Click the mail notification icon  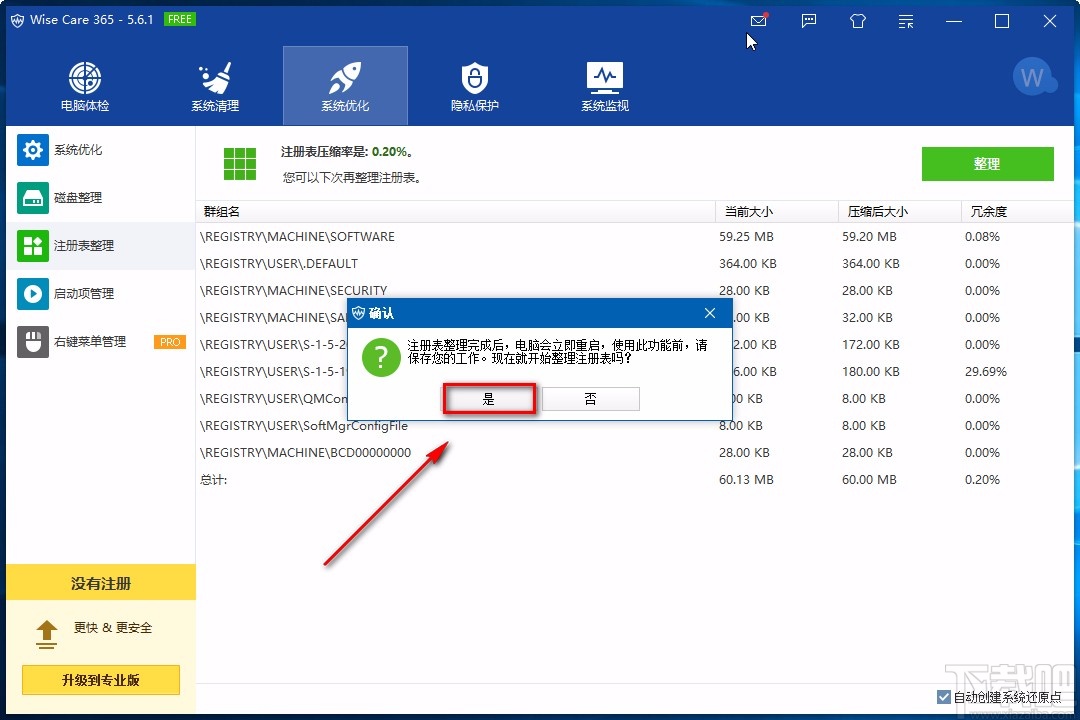point(759,21)
